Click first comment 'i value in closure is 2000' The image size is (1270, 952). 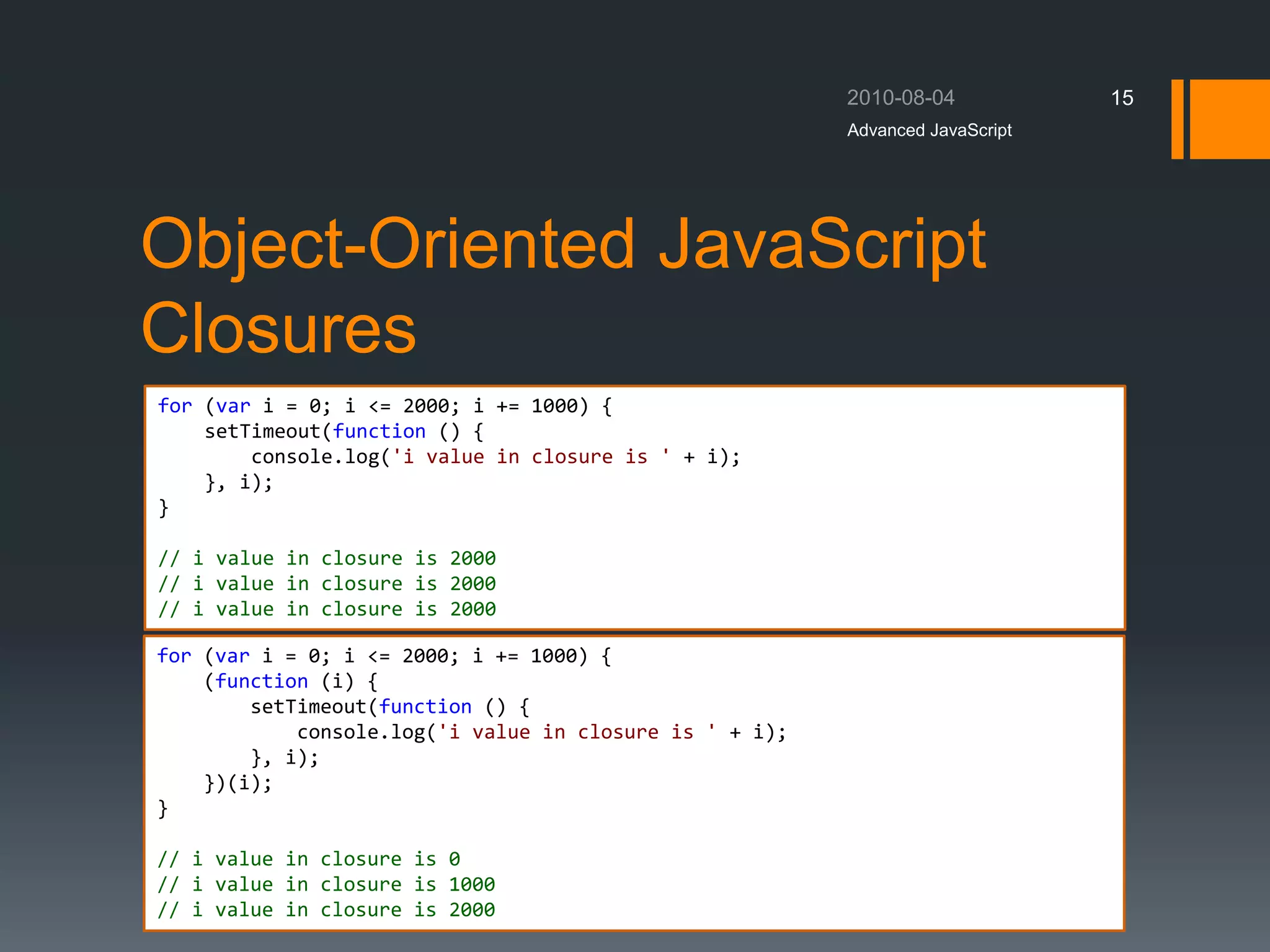click(327, 558)
